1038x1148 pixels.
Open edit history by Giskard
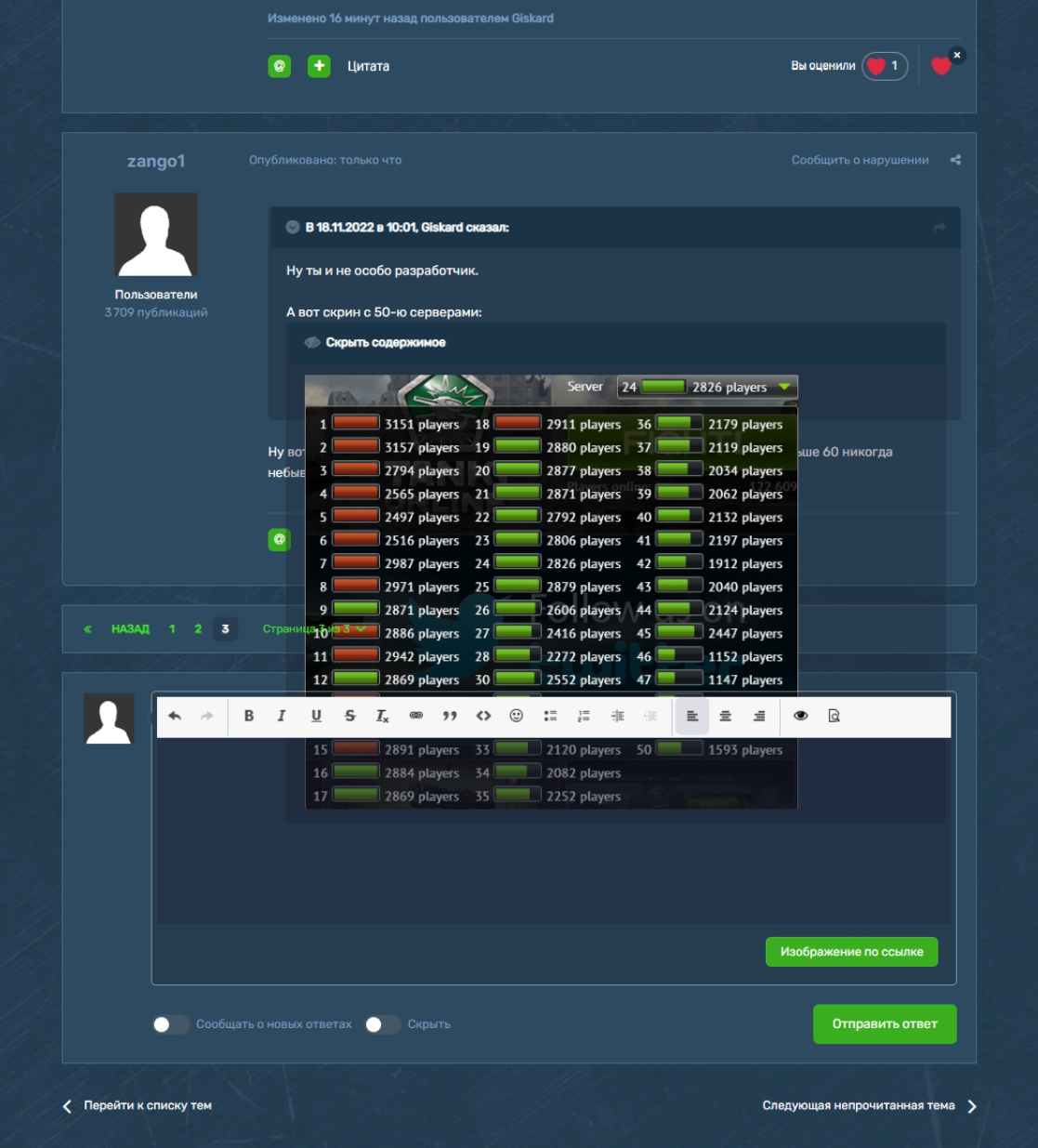[411, 18]
